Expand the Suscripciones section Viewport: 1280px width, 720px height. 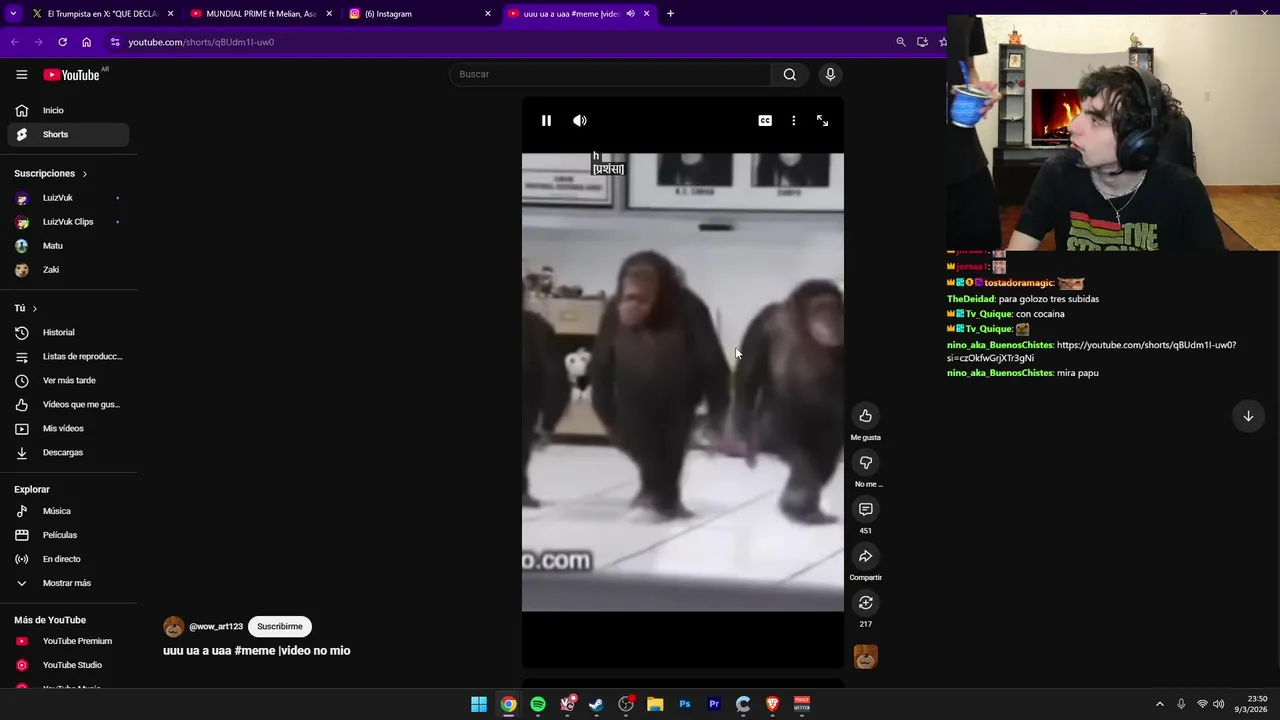[51, 174]
